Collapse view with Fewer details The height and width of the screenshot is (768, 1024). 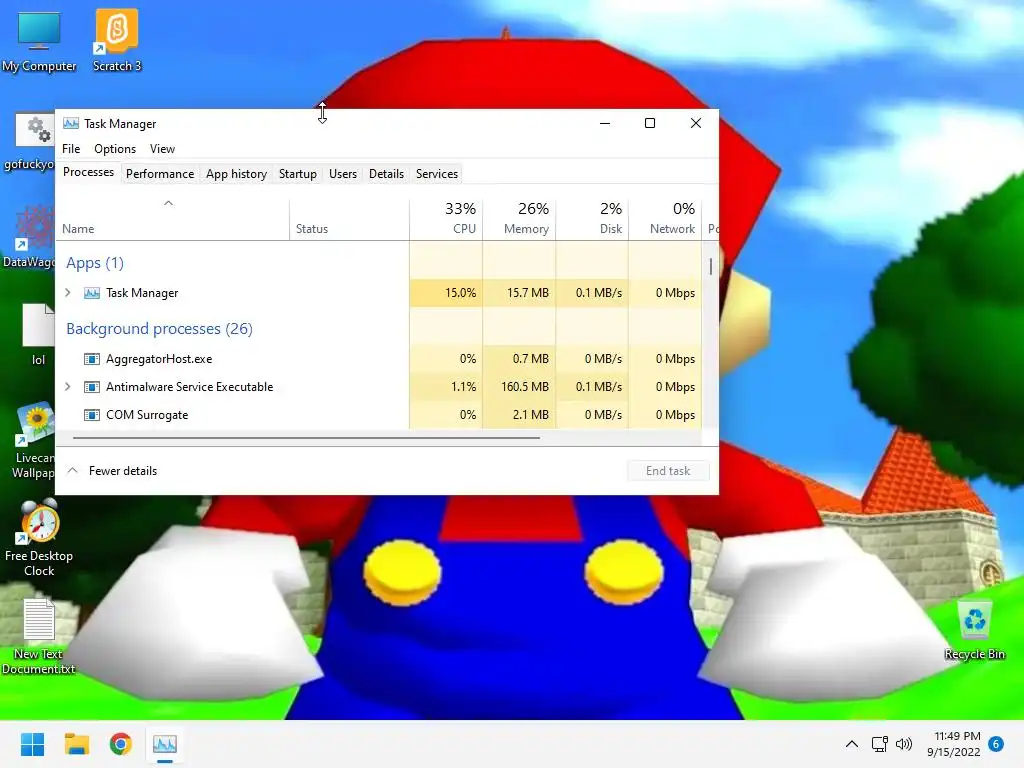112,471
